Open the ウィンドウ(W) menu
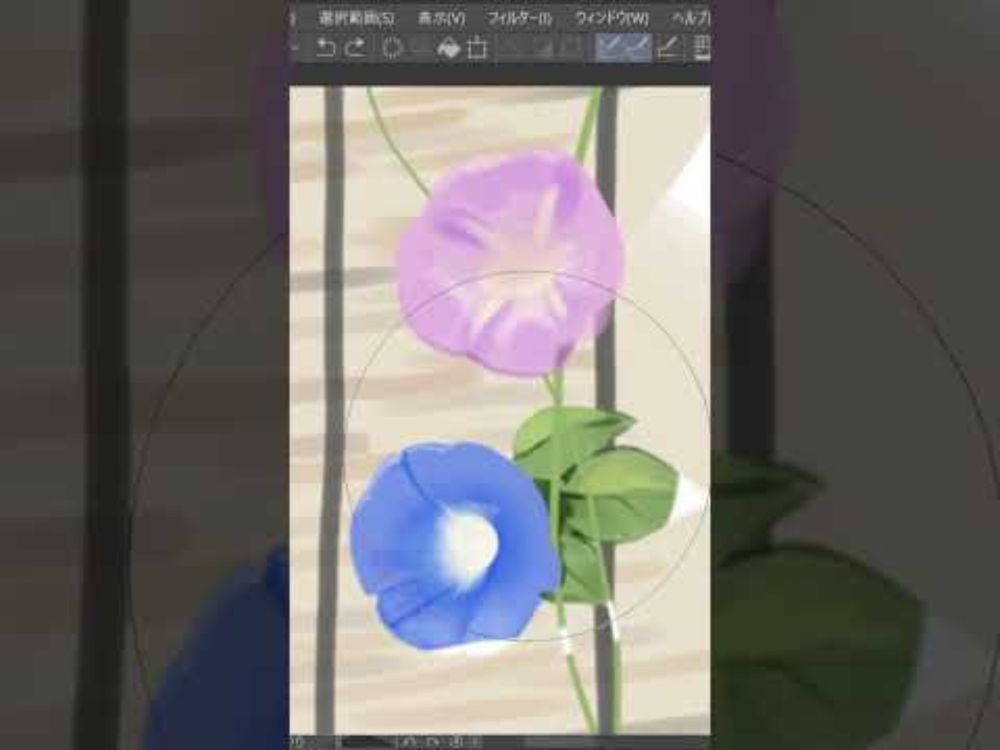1000x750 pixels. (x=611, y=18)
